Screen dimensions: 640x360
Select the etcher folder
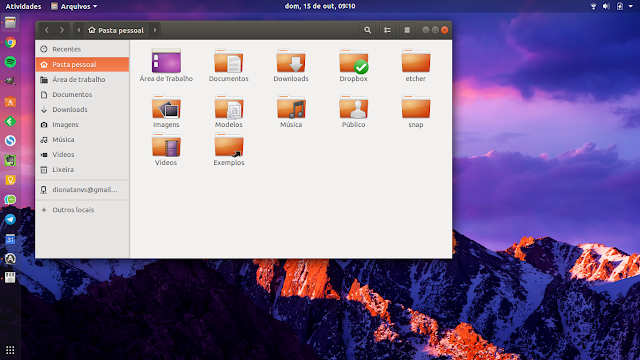[x=416, y=65]
